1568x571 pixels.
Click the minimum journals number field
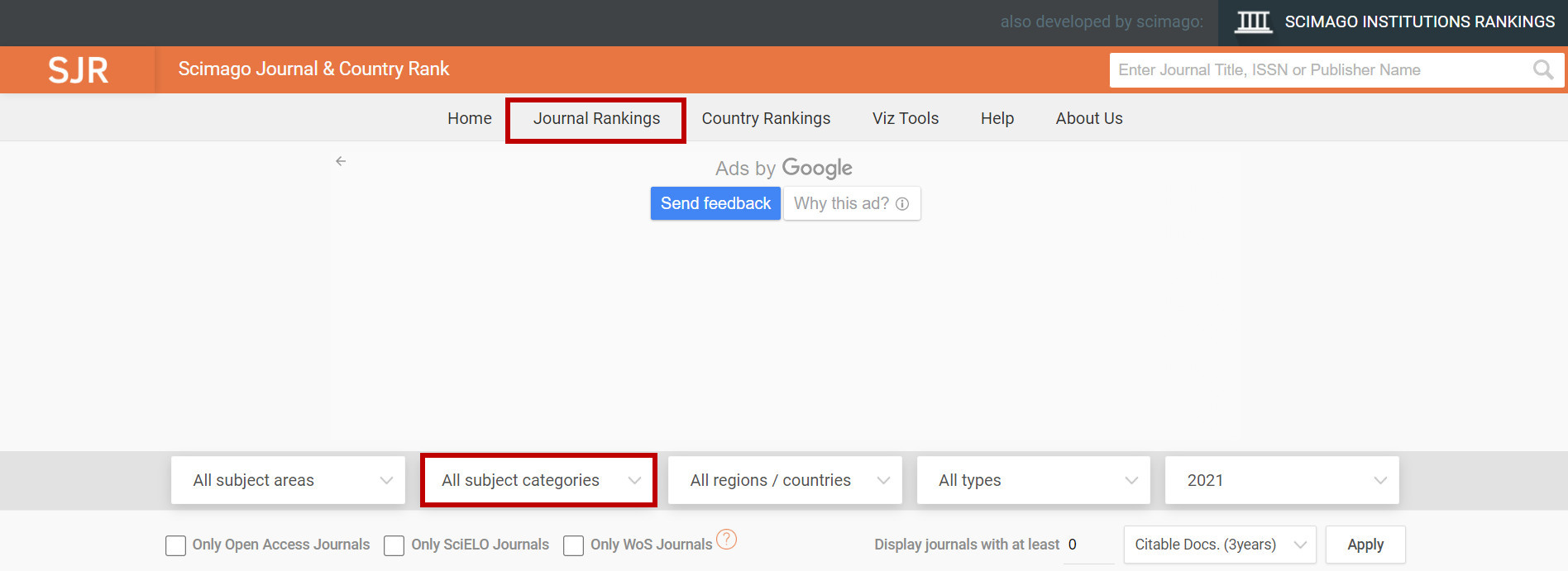point(1089,545)
